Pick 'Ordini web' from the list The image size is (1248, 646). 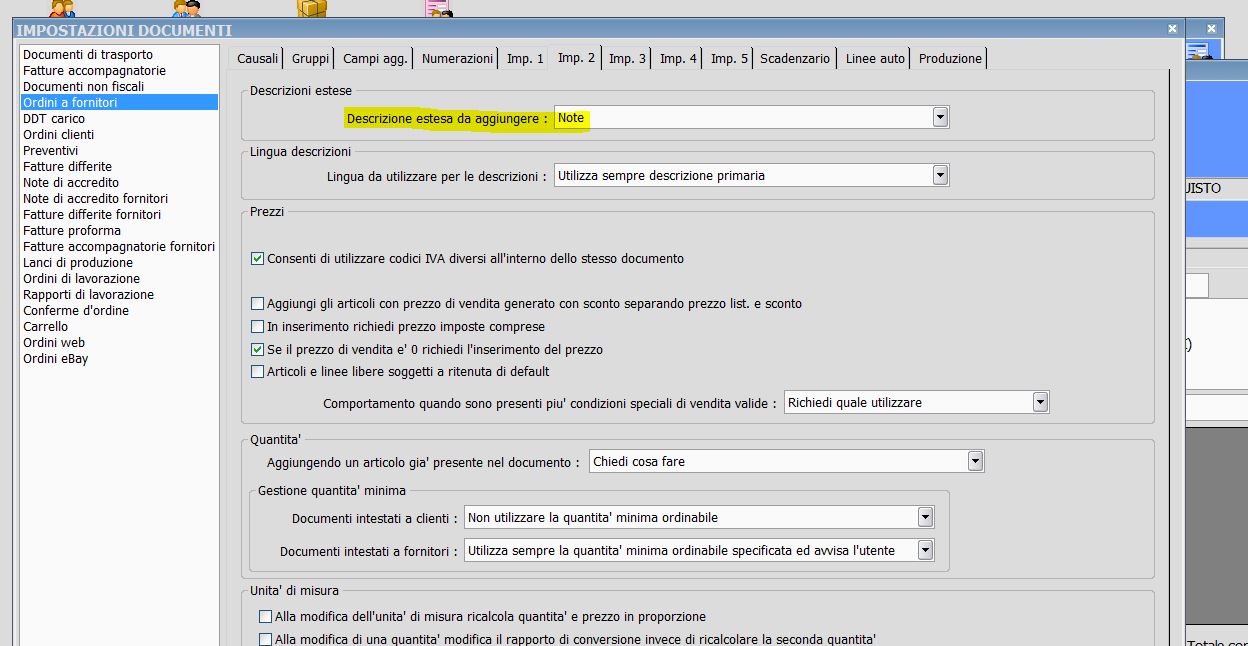click(x=119, y=343)
